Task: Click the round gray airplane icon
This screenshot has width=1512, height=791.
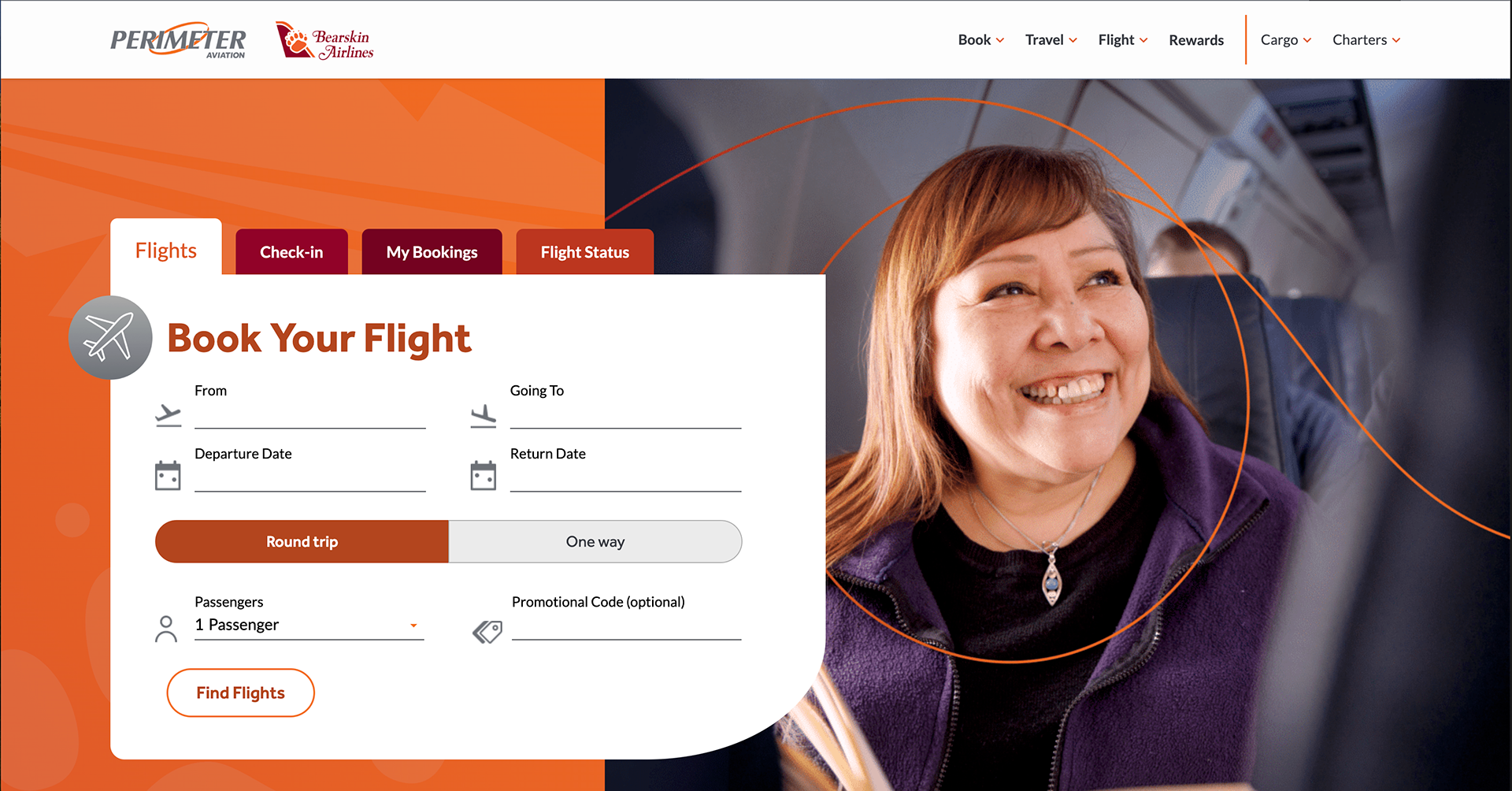Action: point(110,337)
